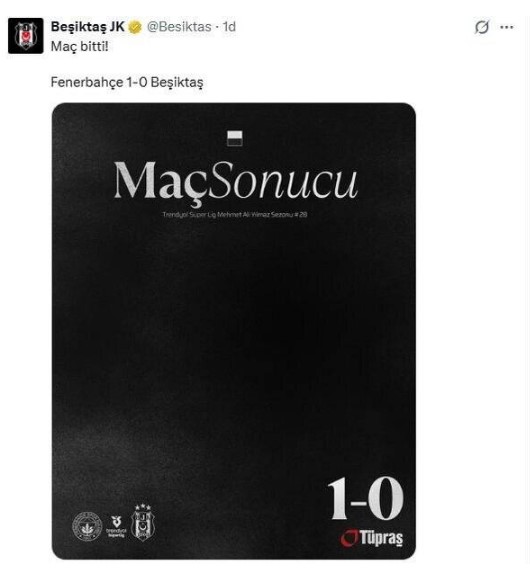530x576 pixels.
Task: Click the 'Maç bitti!' tweet text
Action: [x=80, y=47]
